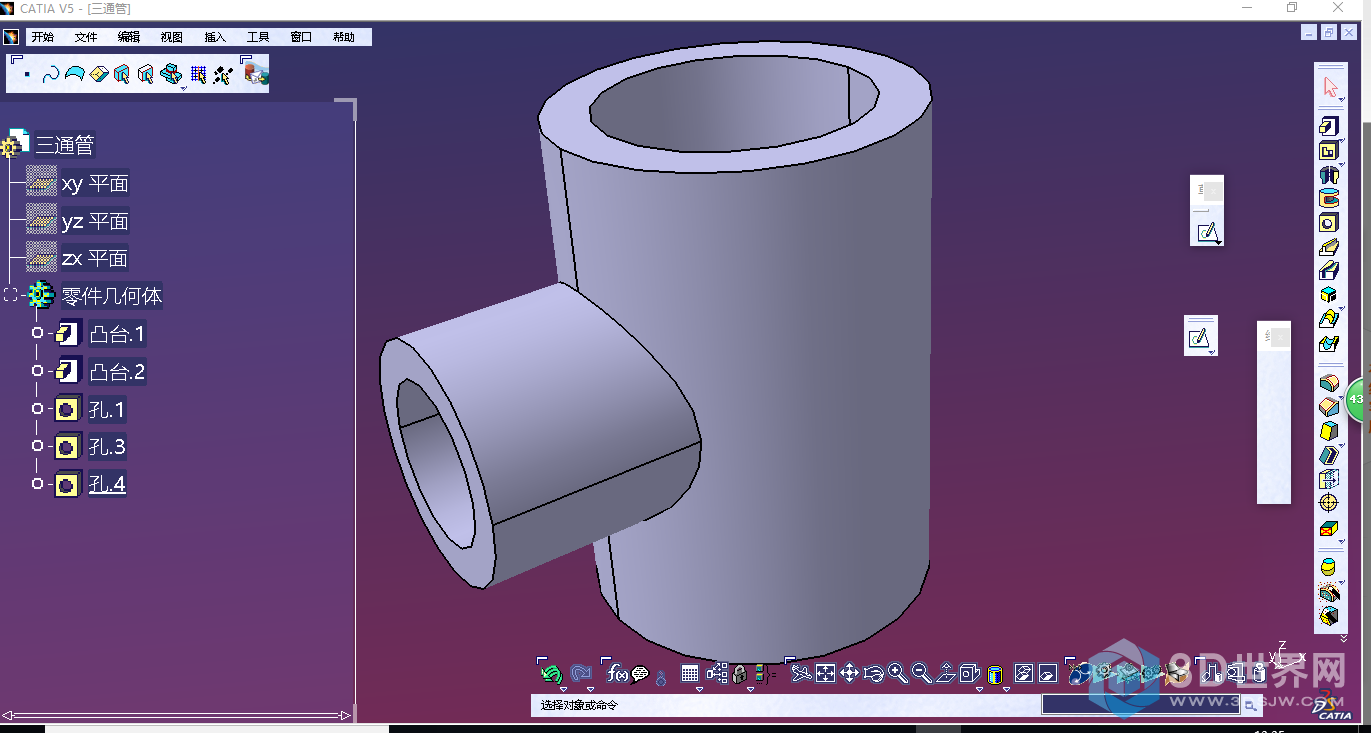This screenshot has height=733, width=1371.
Task: Expand 孔.4 node in the tree
Action: click(x=37, y=484)
